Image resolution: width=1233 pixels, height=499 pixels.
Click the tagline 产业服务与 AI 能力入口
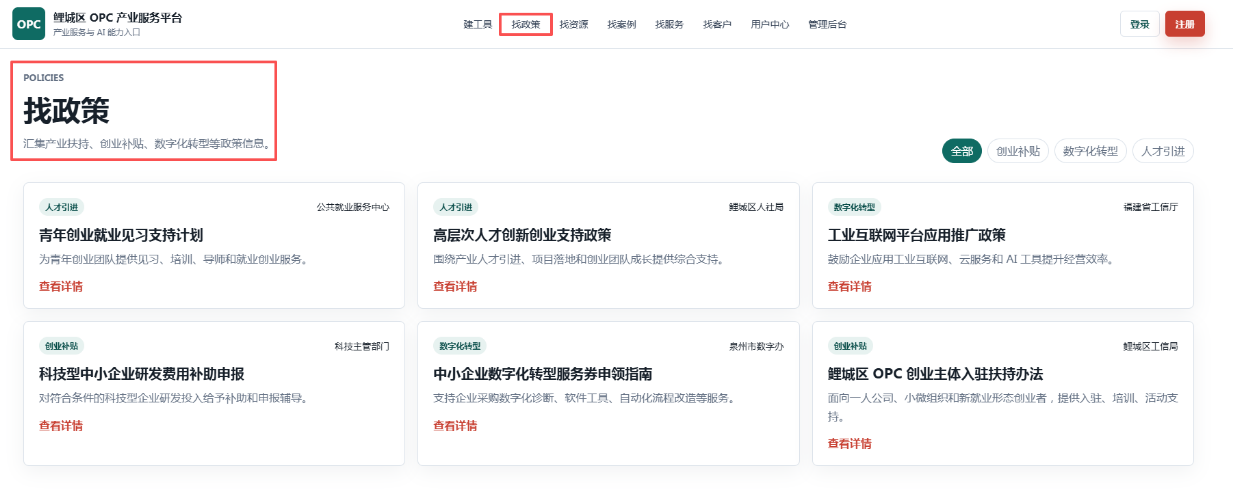[x=97, y=33]
